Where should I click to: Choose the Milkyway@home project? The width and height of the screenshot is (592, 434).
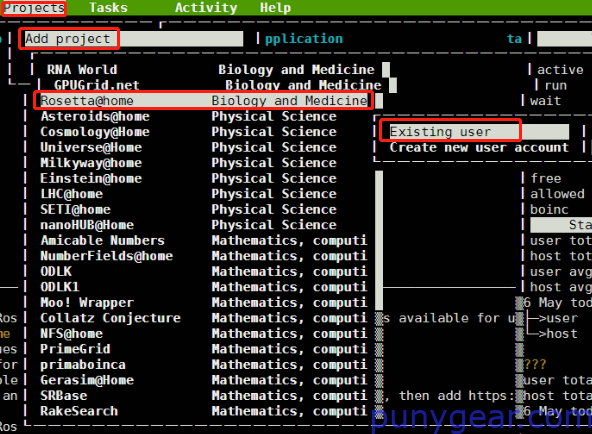coord(204,163)
